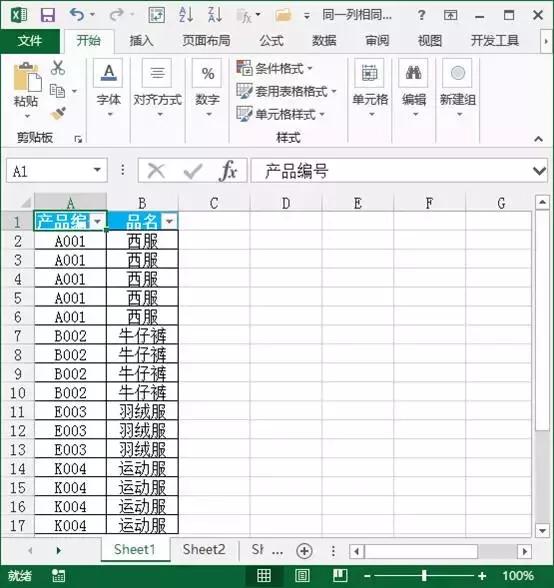This screenshot has width=554, height=588.
Task: Click the vertical scrollbar down arrow
Action: (542, 531)
